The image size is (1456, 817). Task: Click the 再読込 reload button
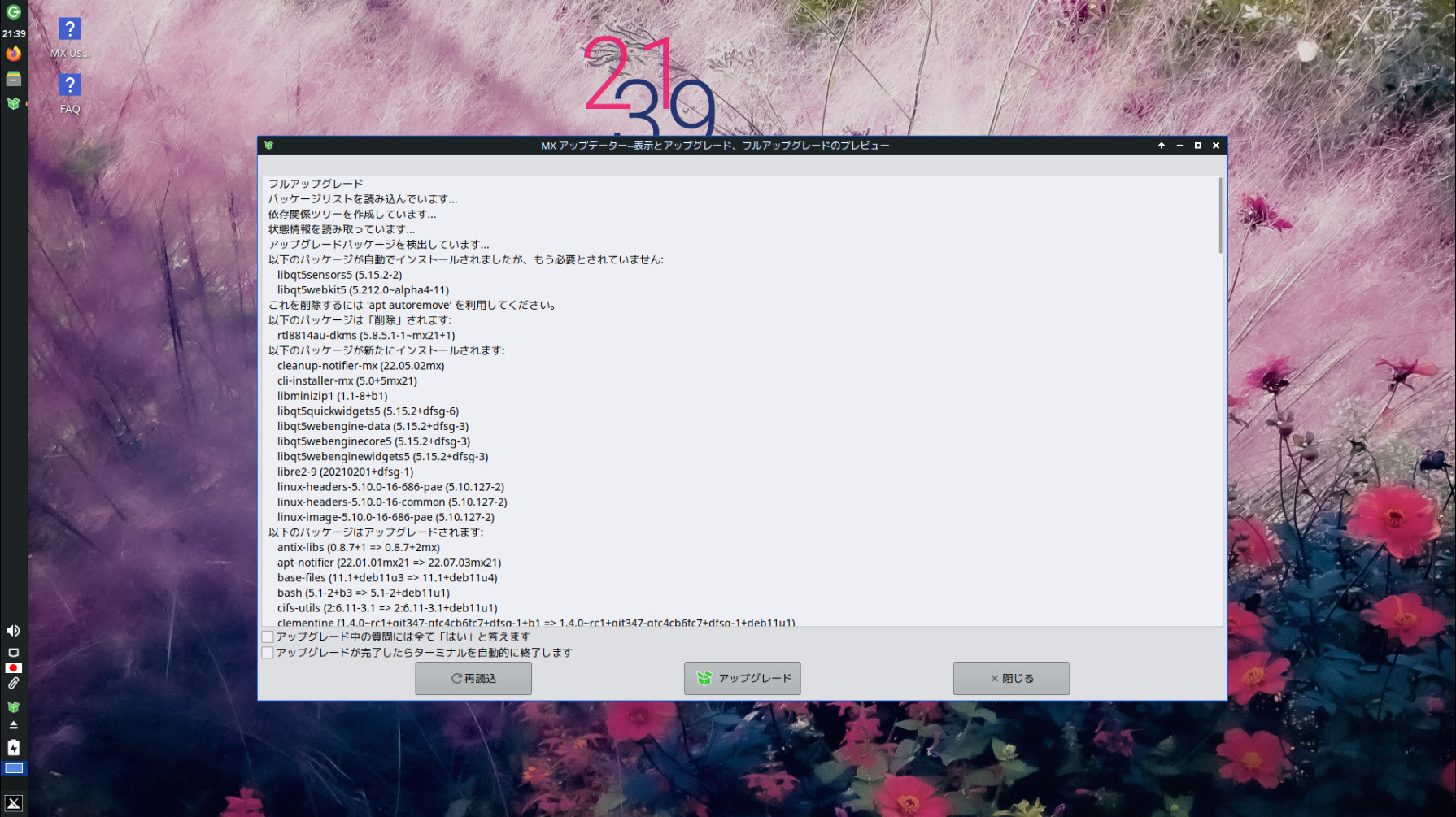pos(473,678)
